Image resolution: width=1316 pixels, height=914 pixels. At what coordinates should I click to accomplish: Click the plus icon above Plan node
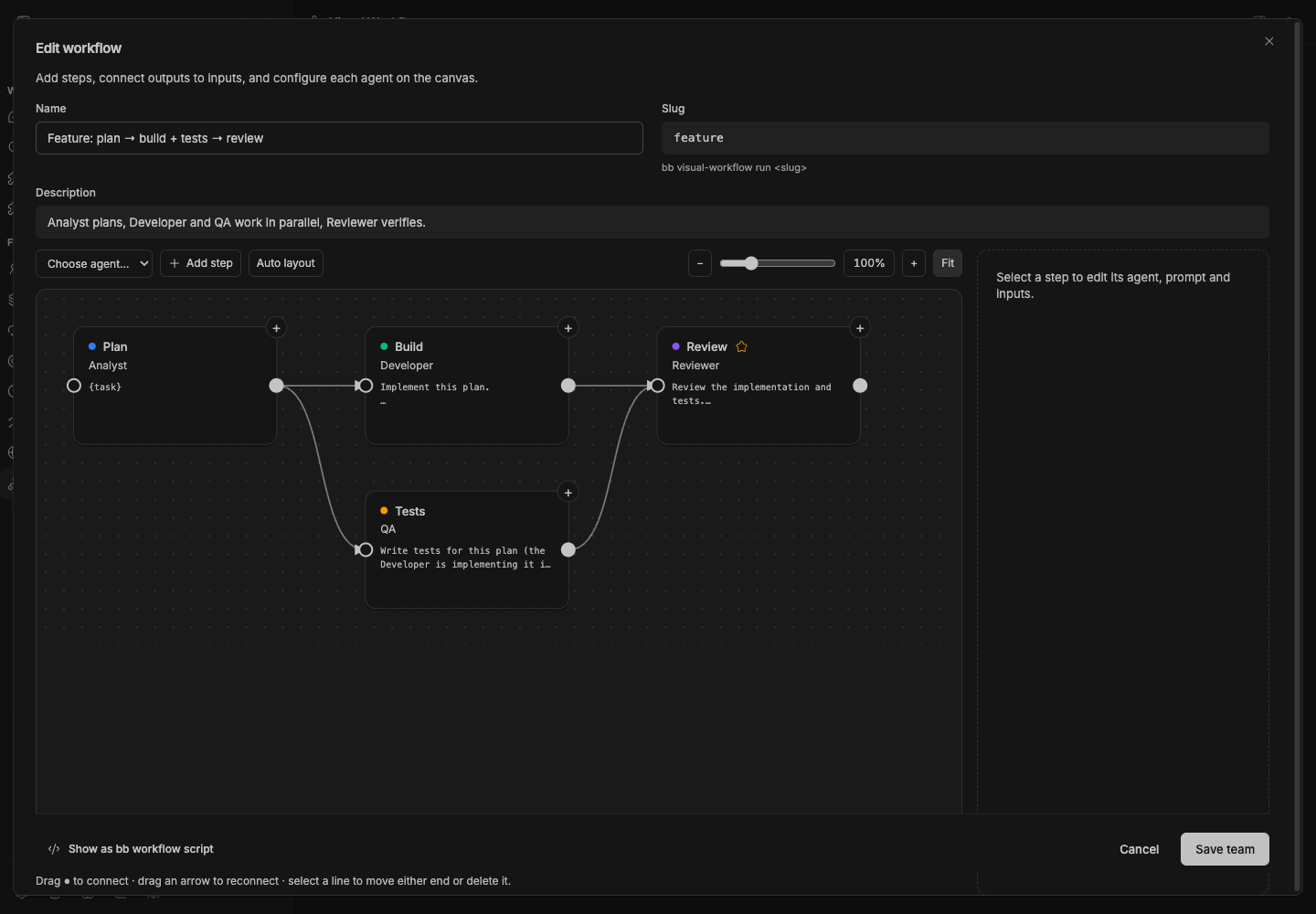[276, 328]
